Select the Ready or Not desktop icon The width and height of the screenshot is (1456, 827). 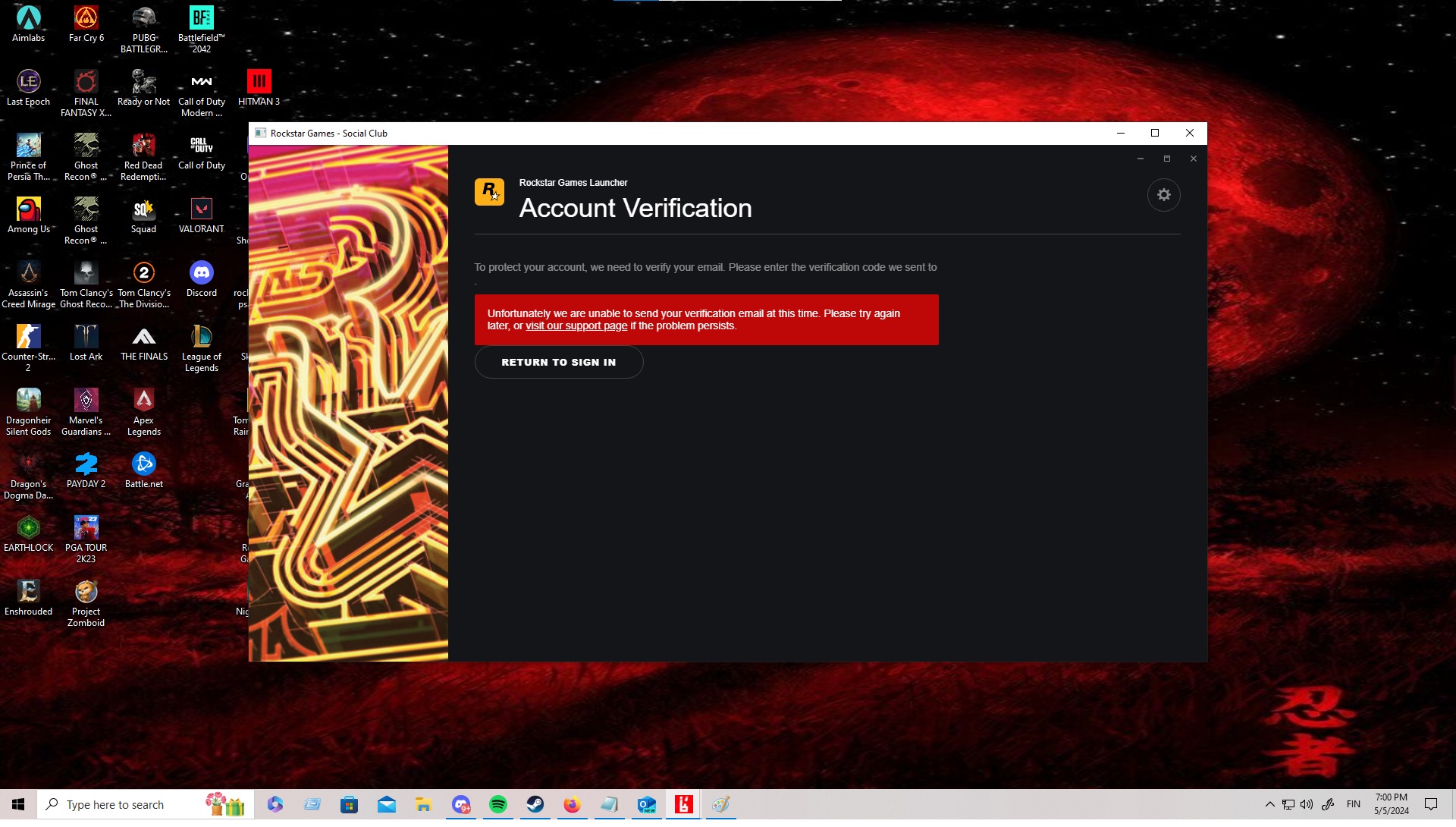[x=144, y=88]
